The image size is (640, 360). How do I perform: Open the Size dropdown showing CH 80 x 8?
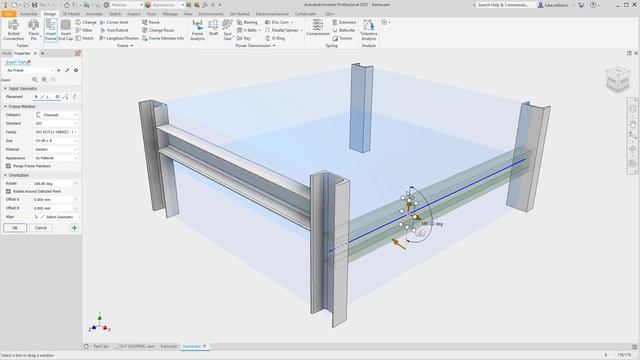[56, 140]
